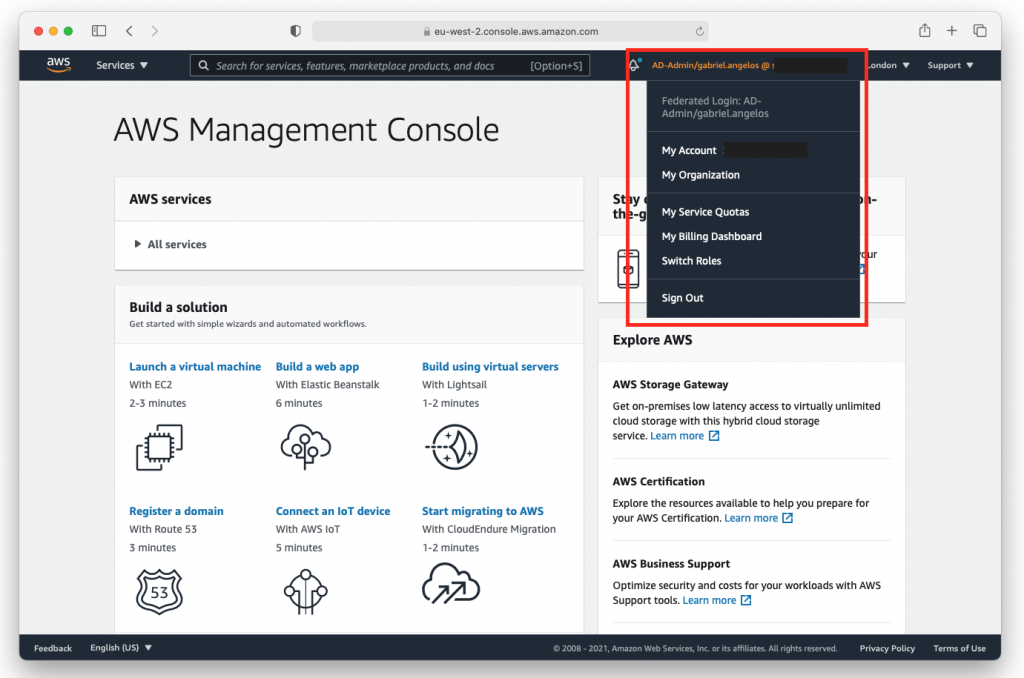Click Learn more for AWS Storage Gateway
This screenshot has height=678, width=1024.
tap(684, 436)
